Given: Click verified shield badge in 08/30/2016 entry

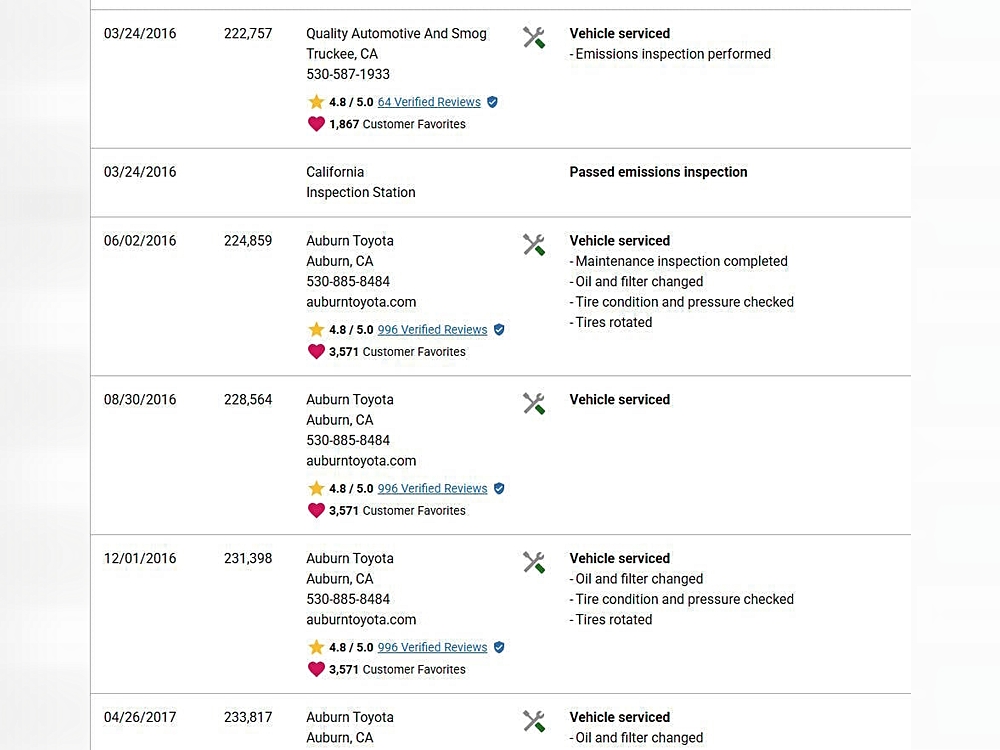Looking at the screenshot, I should tap(499, 489).
